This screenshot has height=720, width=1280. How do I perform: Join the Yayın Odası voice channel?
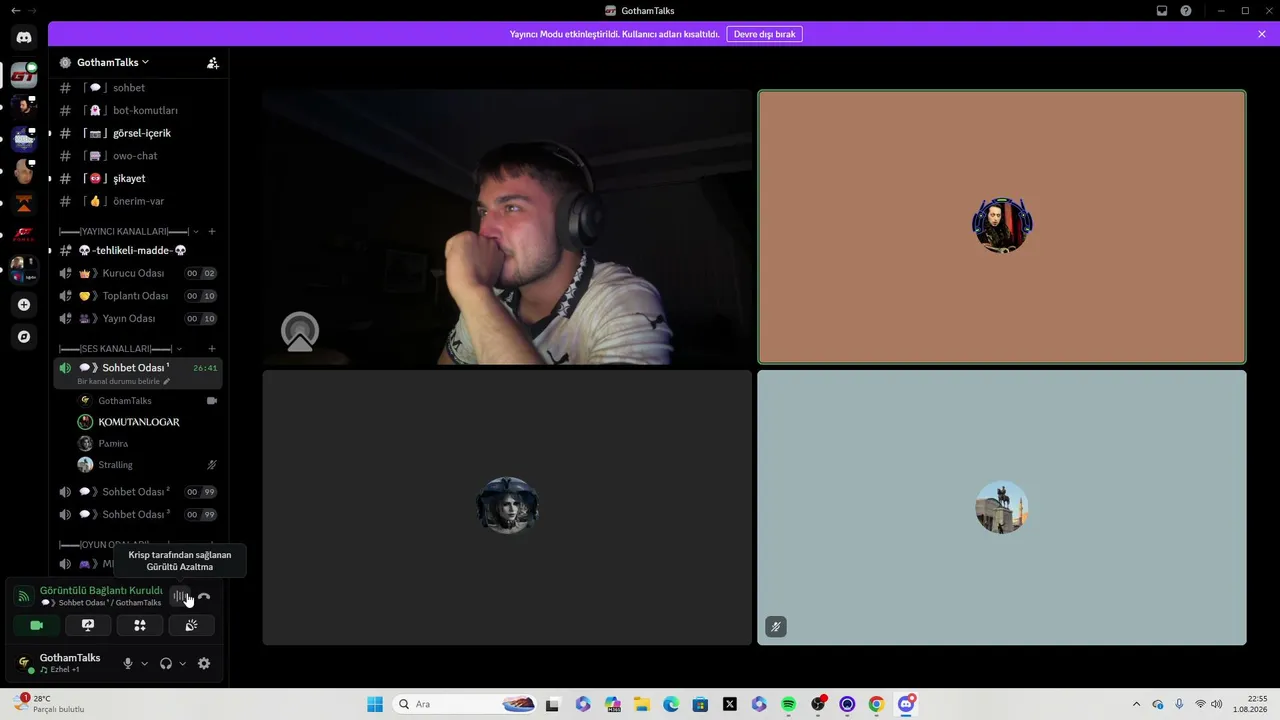[138, 318]
